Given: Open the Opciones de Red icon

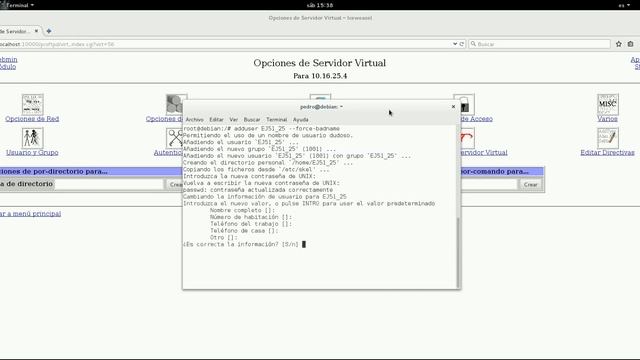Looking at the screenshot, I should click(32, 104).
